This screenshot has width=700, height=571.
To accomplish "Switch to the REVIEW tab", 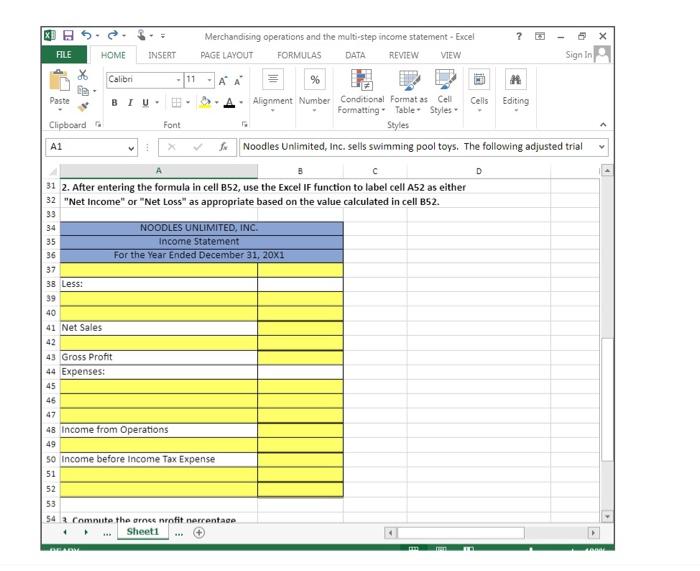I will pos(404,55).
